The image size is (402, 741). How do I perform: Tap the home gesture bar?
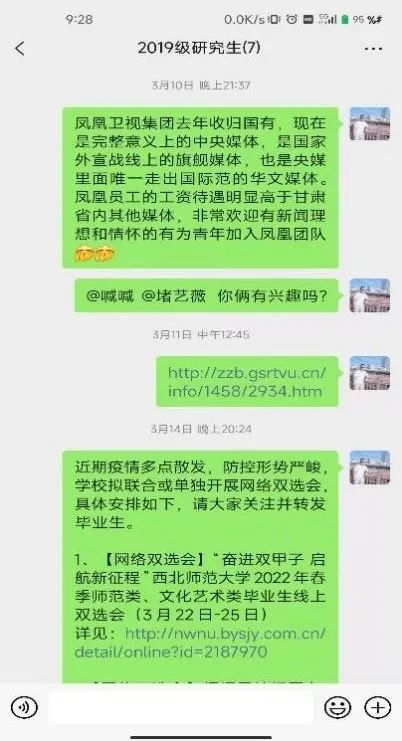[x=201, y=737]
